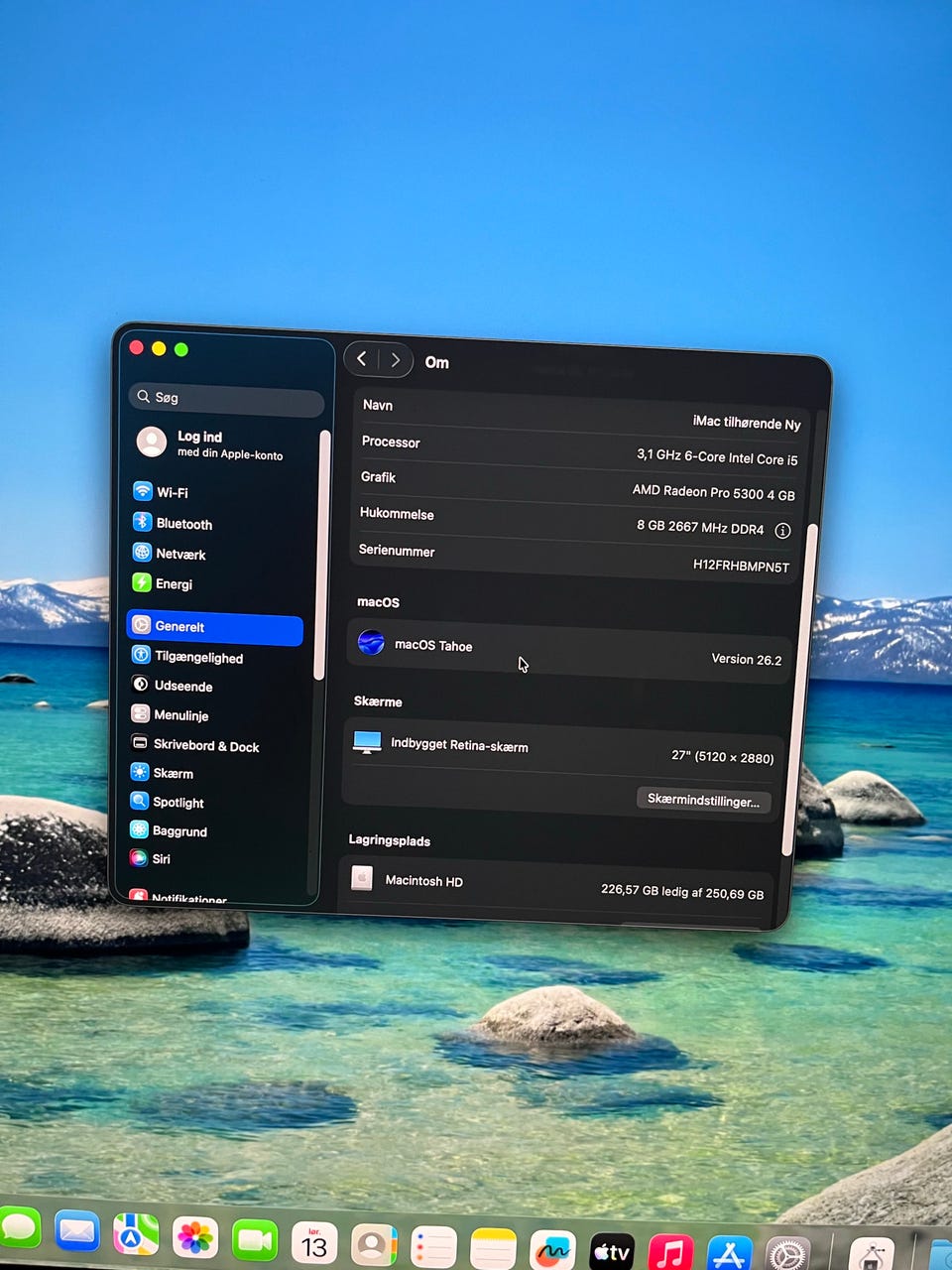Open App Store from the Dock
952x1270 pixels.
pos(730,1254)
